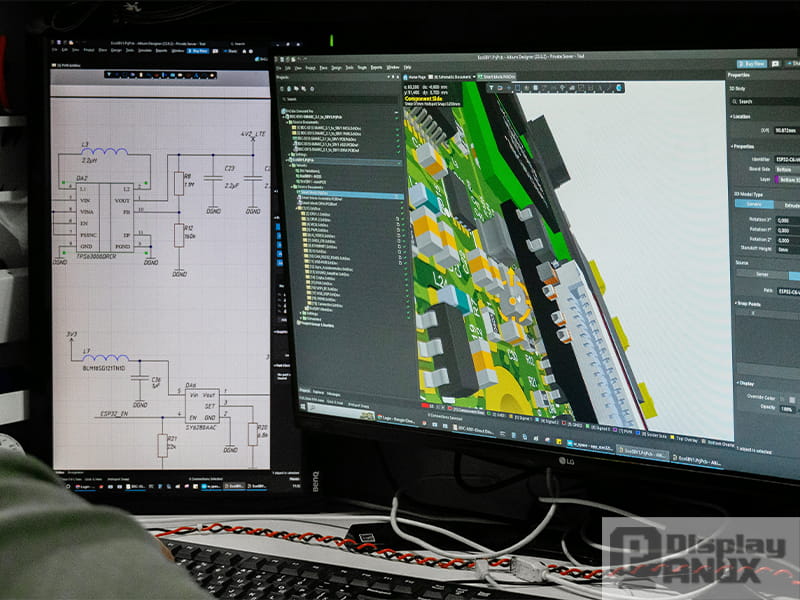Switch to the Projects tab below the Projects panel
Viewport: 800px width, 600px height.
305,390
